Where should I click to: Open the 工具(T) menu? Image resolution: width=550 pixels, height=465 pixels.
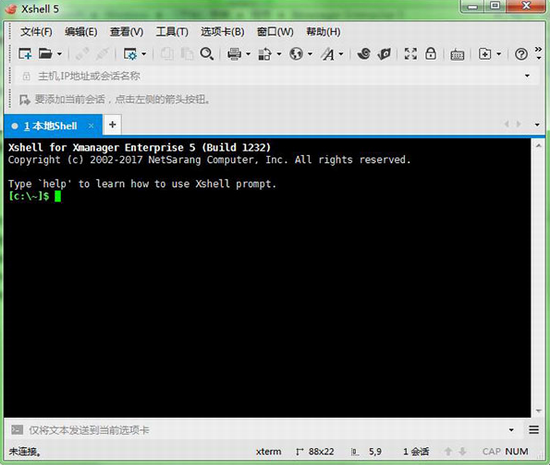point(172,32)
